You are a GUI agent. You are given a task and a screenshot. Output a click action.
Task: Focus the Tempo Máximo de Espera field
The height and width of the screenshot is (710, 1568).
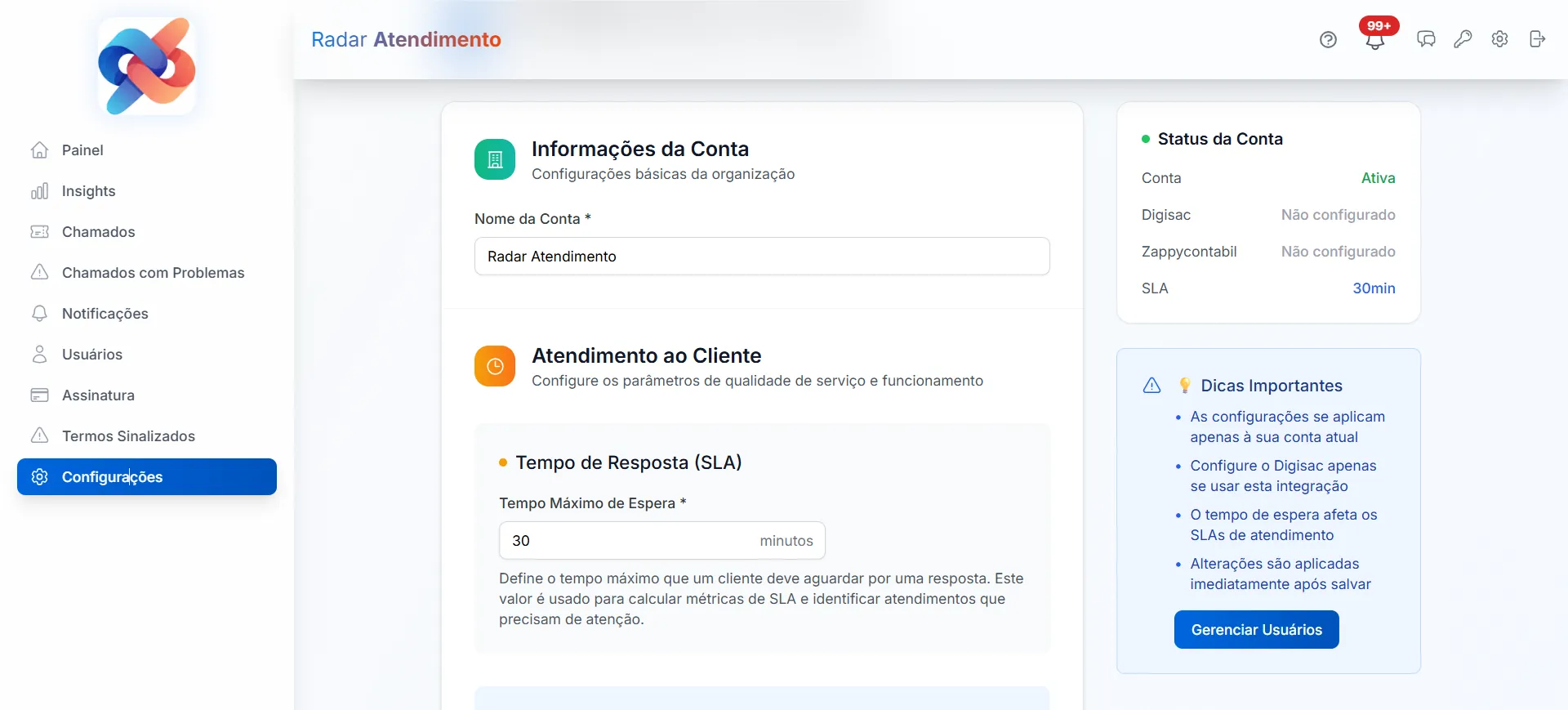tap(662, 541)
